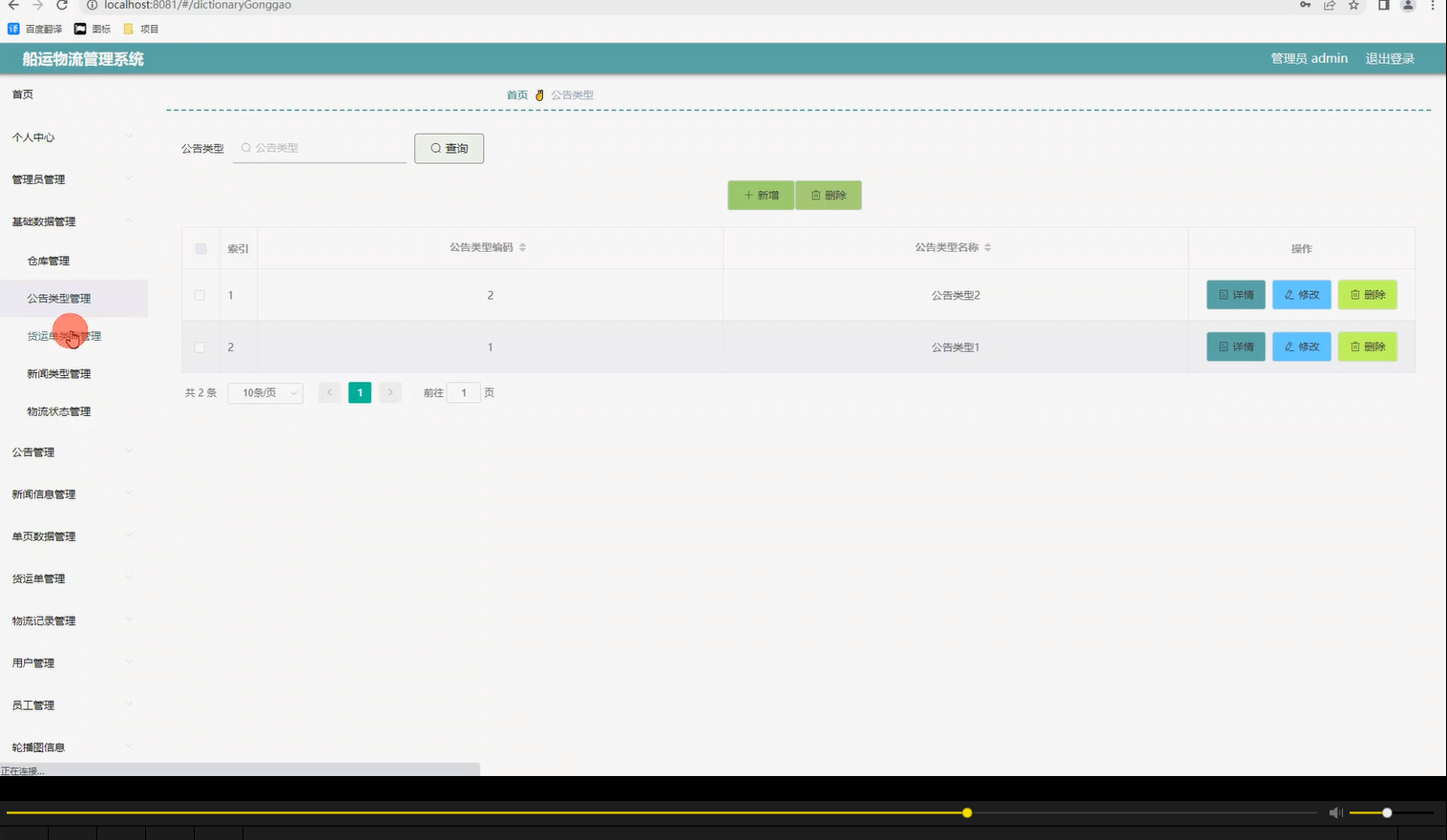
Task: Click the plus icon on the 新增 button
Action: point(748,195)
